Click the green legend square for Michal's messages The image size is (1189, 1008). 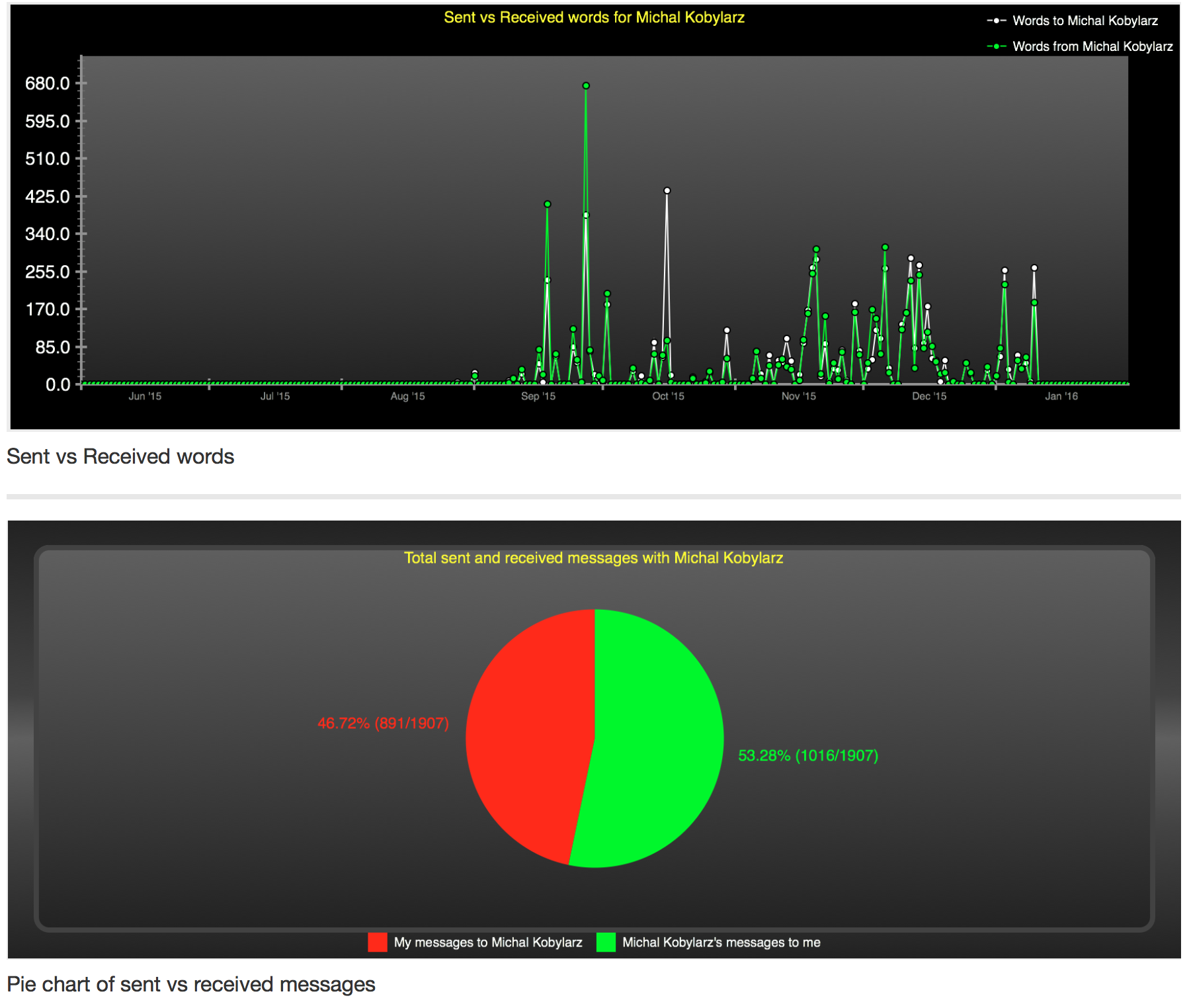pos(606,942)
